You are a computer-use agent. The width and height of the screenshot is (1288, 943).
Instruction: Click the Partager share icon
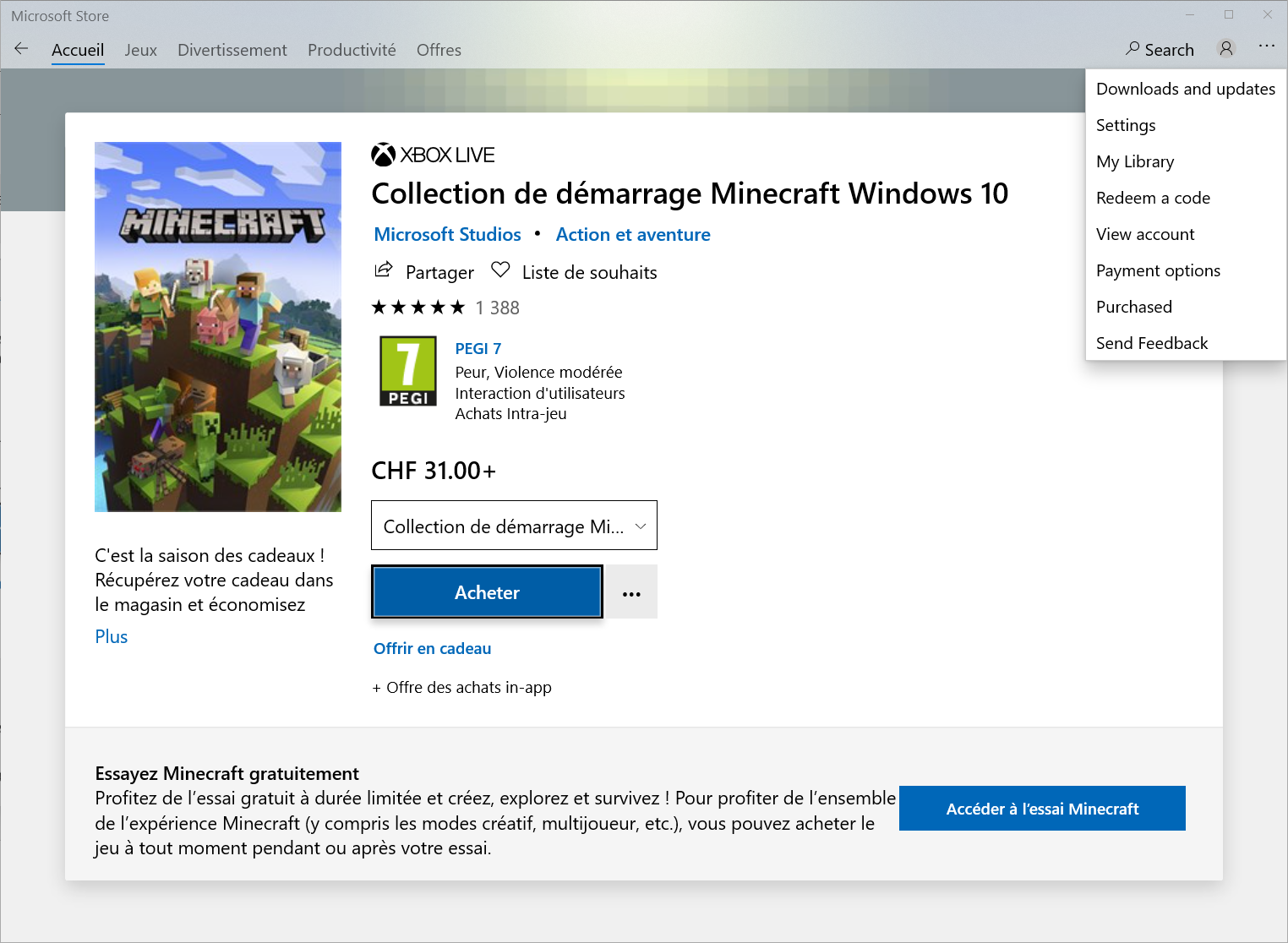[384, 270]
